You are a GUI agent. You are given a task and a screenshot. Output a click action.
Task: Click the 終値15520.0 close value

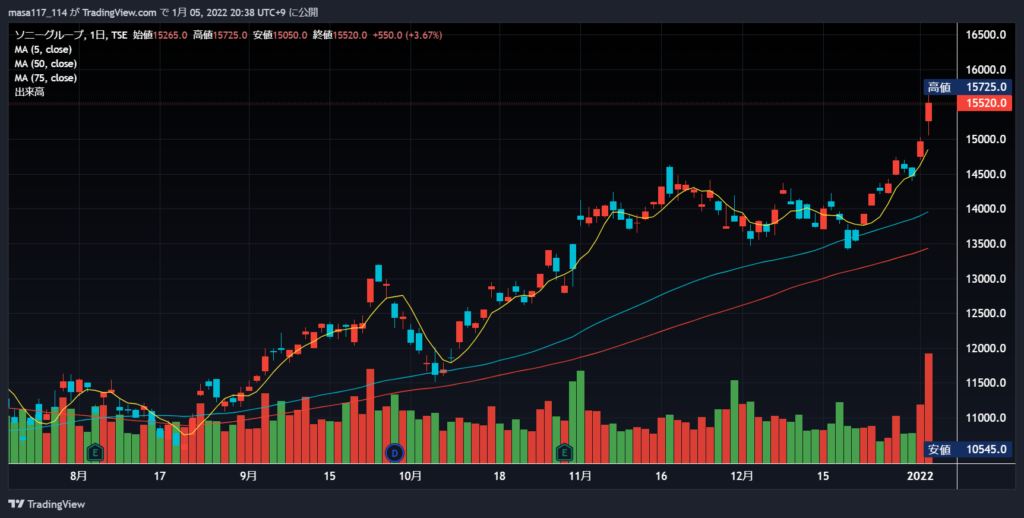(x=340, y=35)
